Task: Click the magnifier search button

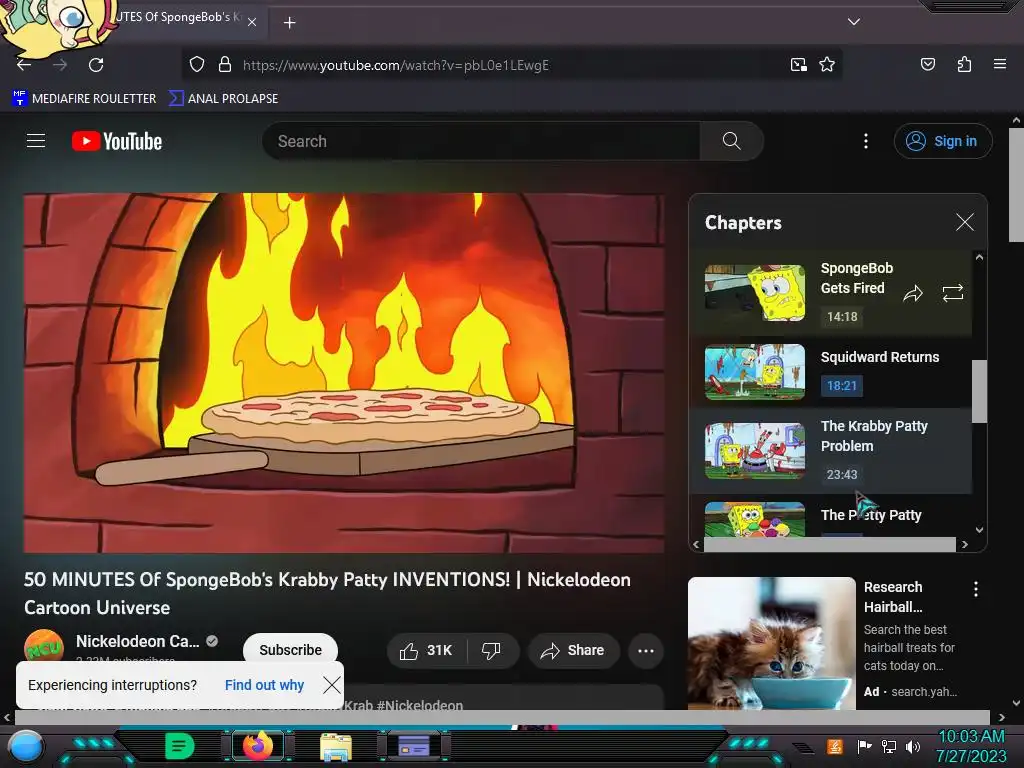Action: [731, 141]
